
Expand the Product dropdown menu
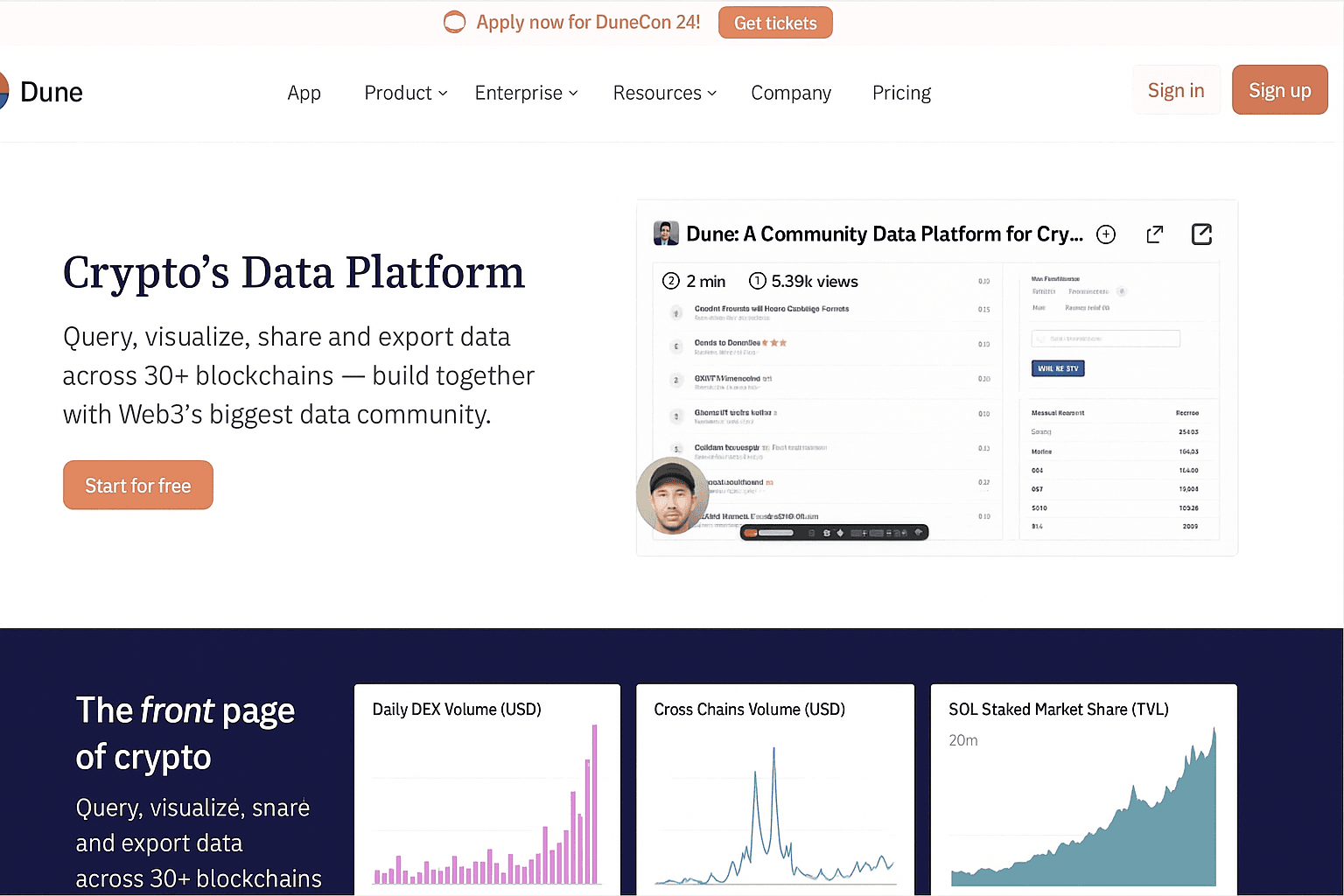coord(406,93)
